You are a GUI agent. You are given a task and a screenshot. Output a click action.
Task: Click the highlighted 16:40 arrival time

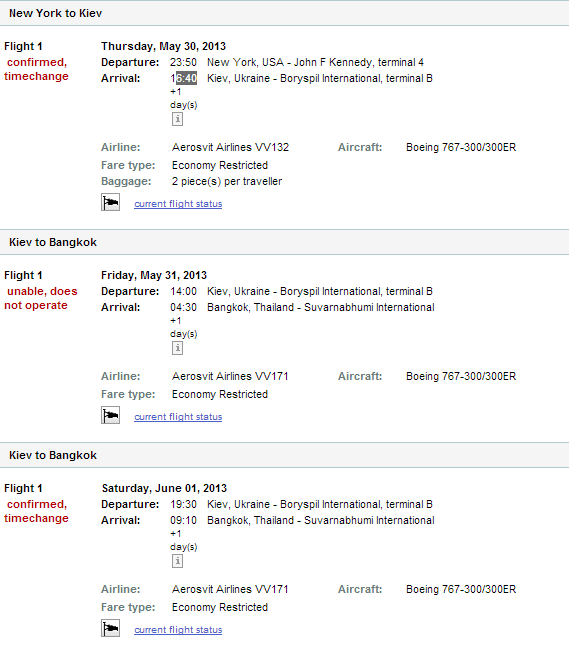(x=184, y=78)
